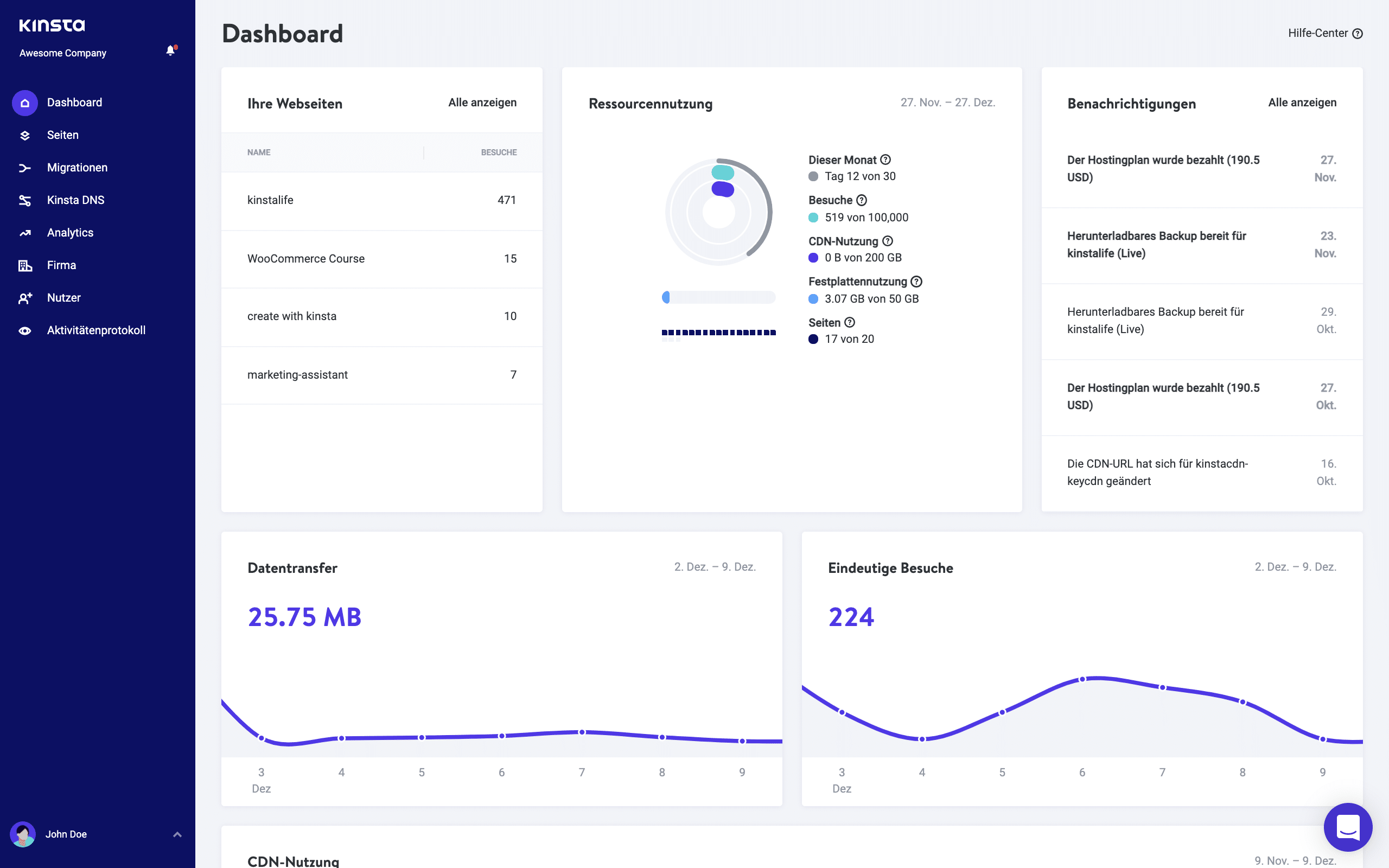
Task: View all Benachrichtigungen with Alle anzeigen
Action: (x=1302, y=102)
